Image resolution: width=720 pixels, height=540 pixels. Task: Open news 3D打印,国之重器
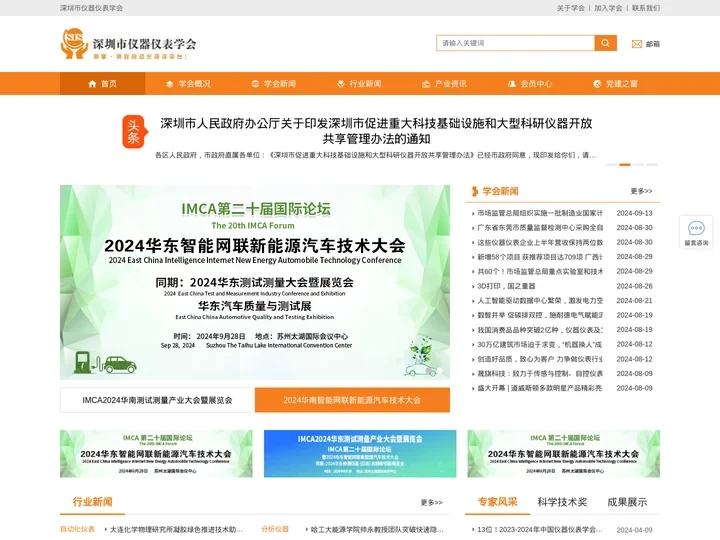pos(506,286)
